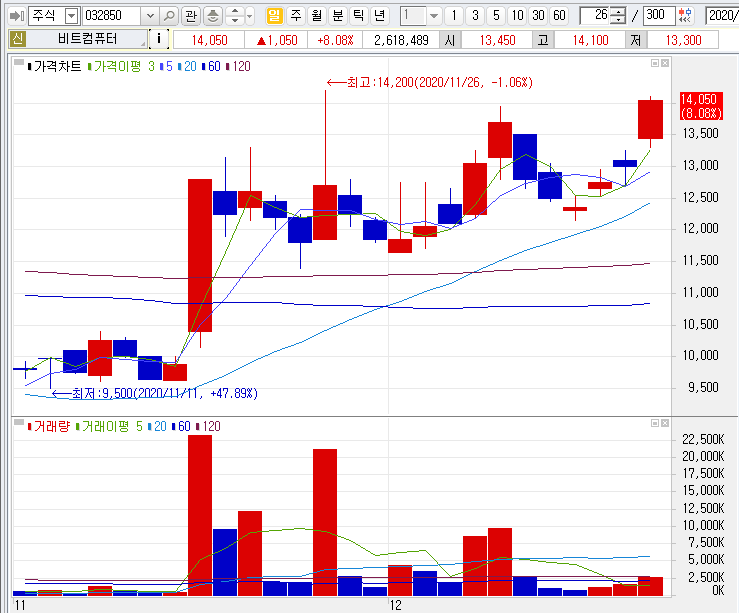Switch chart to daily 일 period
This screenshot has width=739, height=613.
pos(274,16)
